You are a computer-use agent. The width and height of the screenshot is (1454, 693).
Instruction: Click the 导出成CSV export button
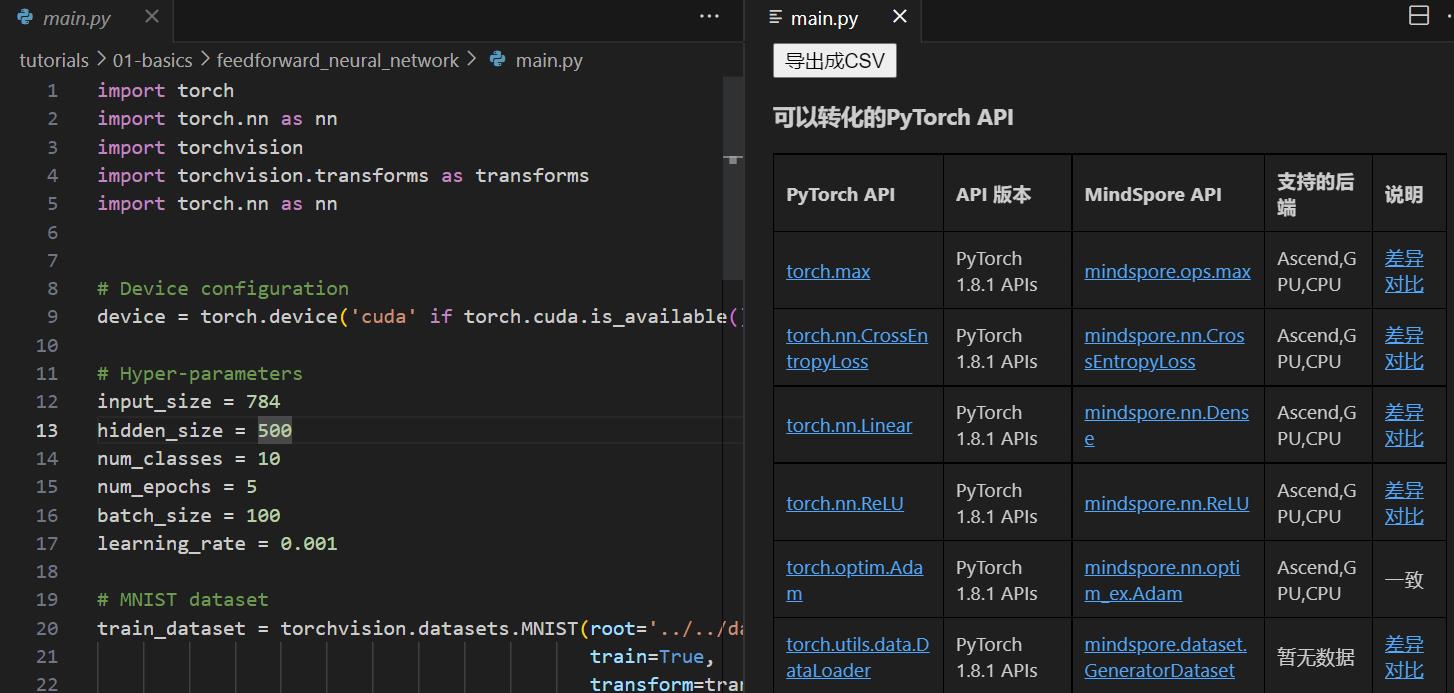[x=835, y=60]
